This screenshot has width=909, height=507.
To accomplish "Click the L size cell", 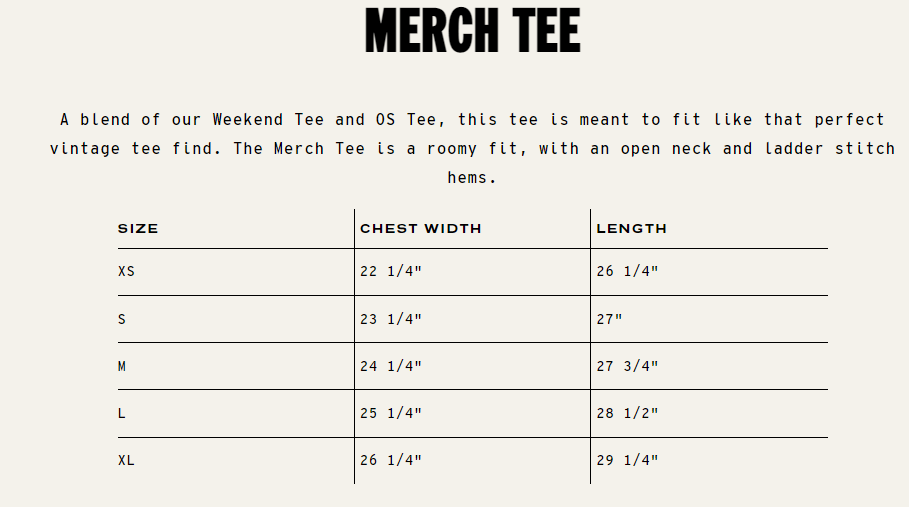I will pyautogui.click(x=122, y=413).
